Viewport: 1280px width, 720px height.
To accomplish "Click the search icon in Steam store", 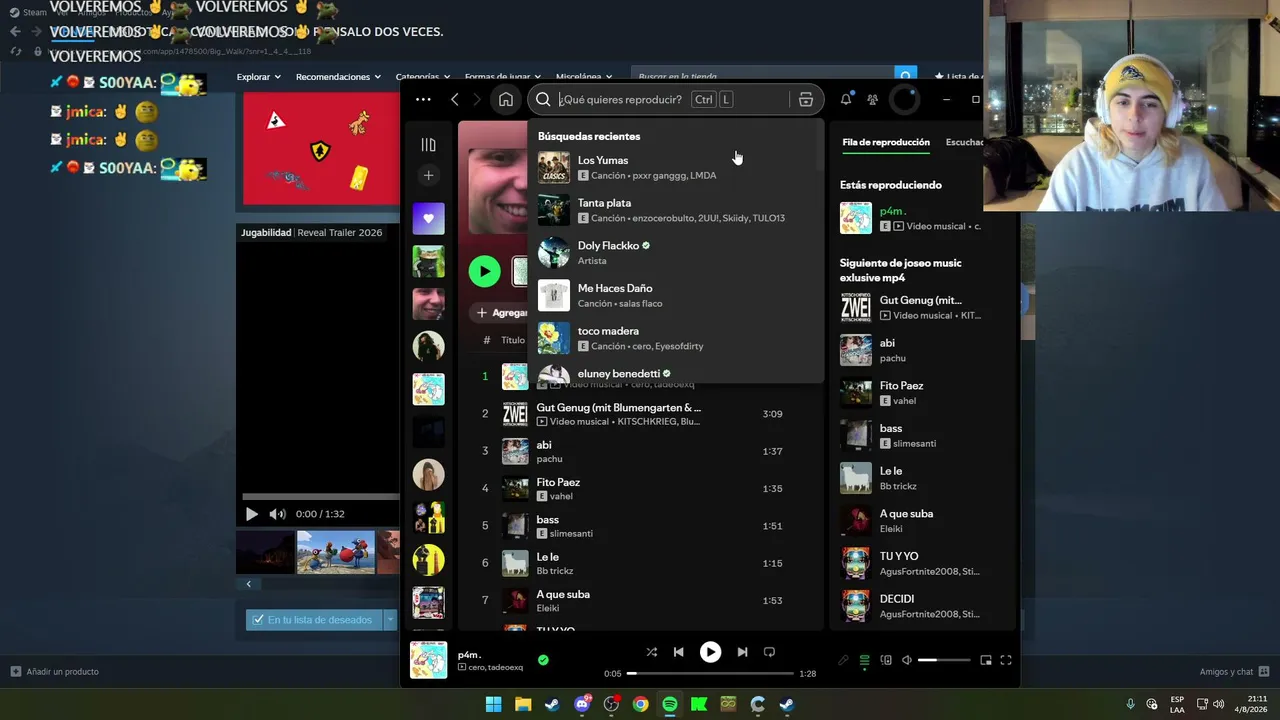I will click(905, 75).
